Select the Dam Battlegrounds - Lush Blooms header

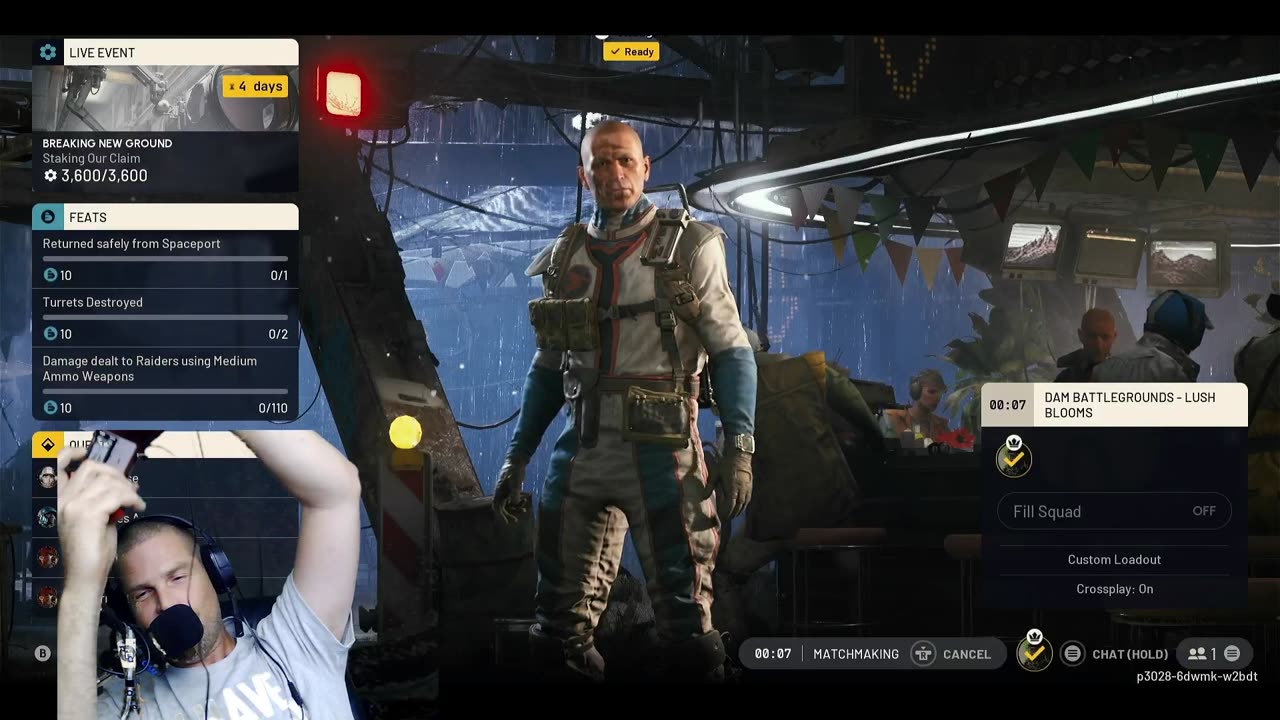coord(1114,405)
